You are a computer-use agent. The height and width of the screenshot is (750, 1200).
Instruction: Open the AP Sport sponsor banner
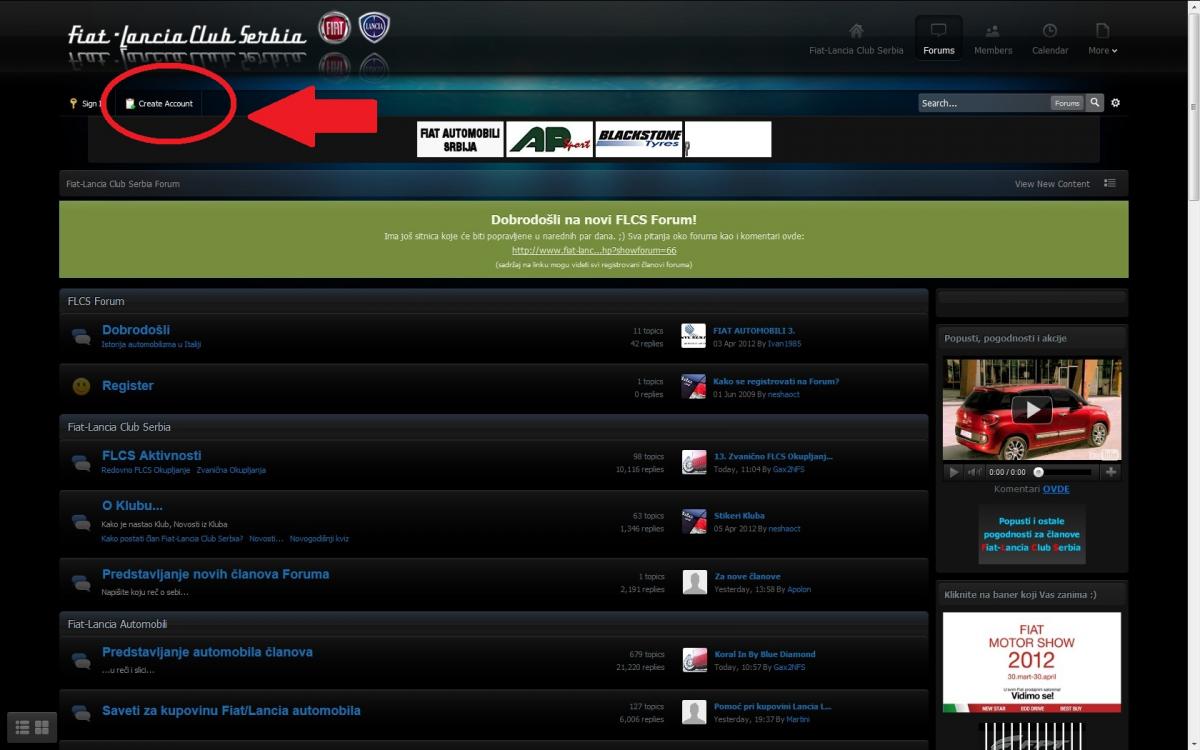click(x=549, y=139)
